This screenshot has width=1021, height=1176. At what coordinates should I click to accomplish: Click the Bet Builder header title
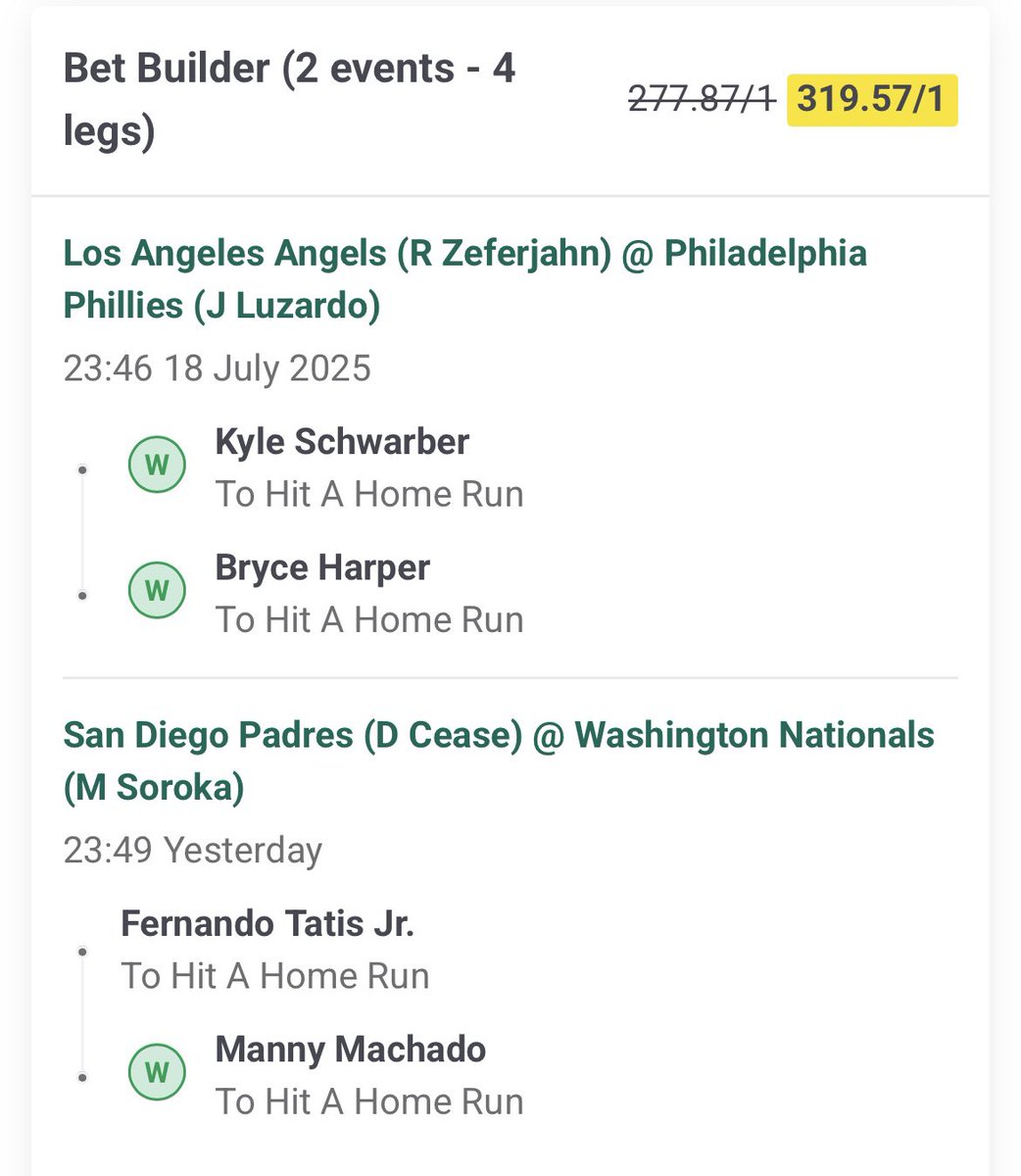[290, 100]
